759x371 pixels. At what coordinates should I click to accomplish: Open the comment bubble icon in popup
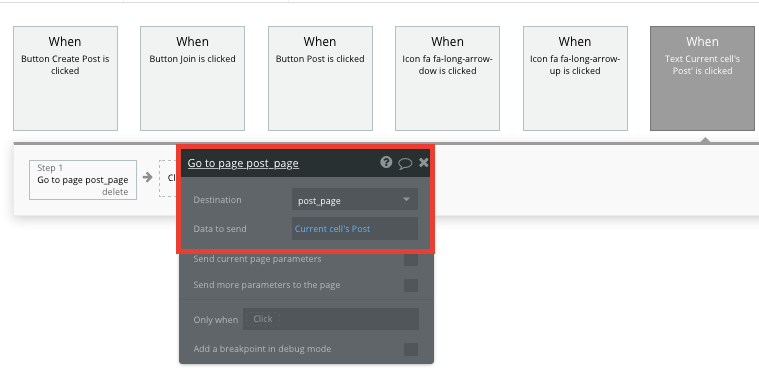click(405, 163)
